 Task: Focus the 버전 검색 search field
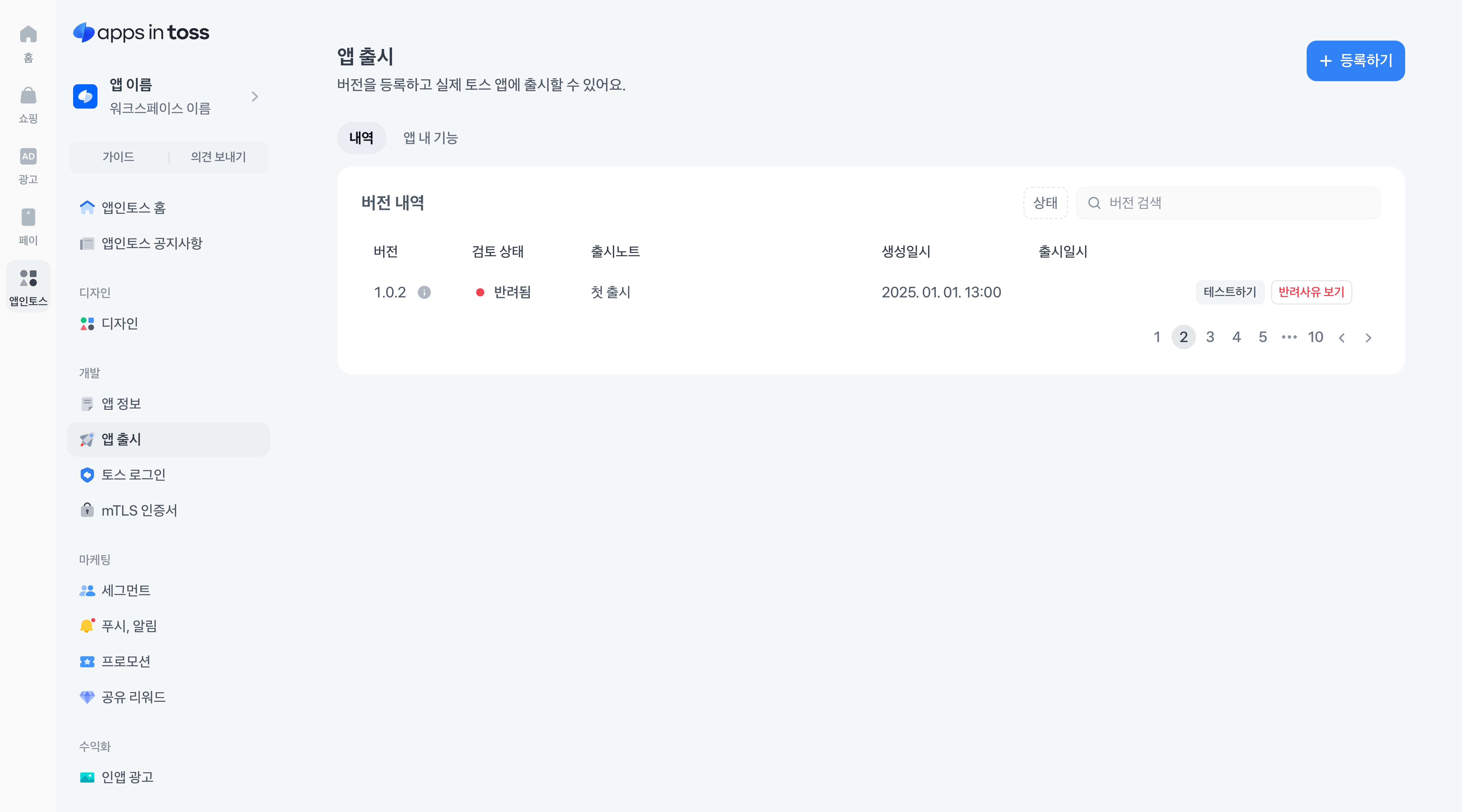1237,202
